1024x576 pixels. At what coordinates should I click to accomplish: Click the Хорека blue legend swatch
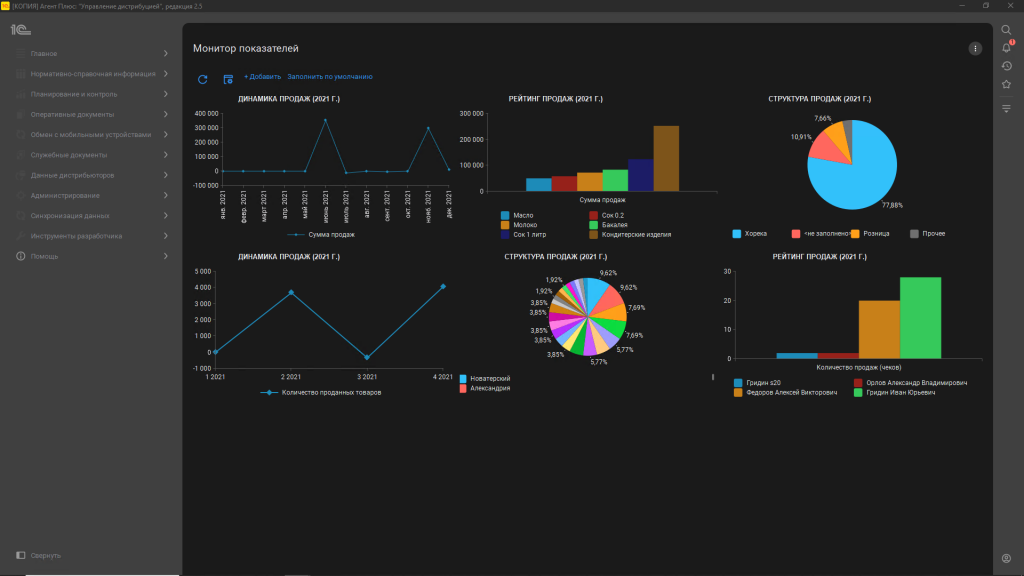[x=738, y=234]
